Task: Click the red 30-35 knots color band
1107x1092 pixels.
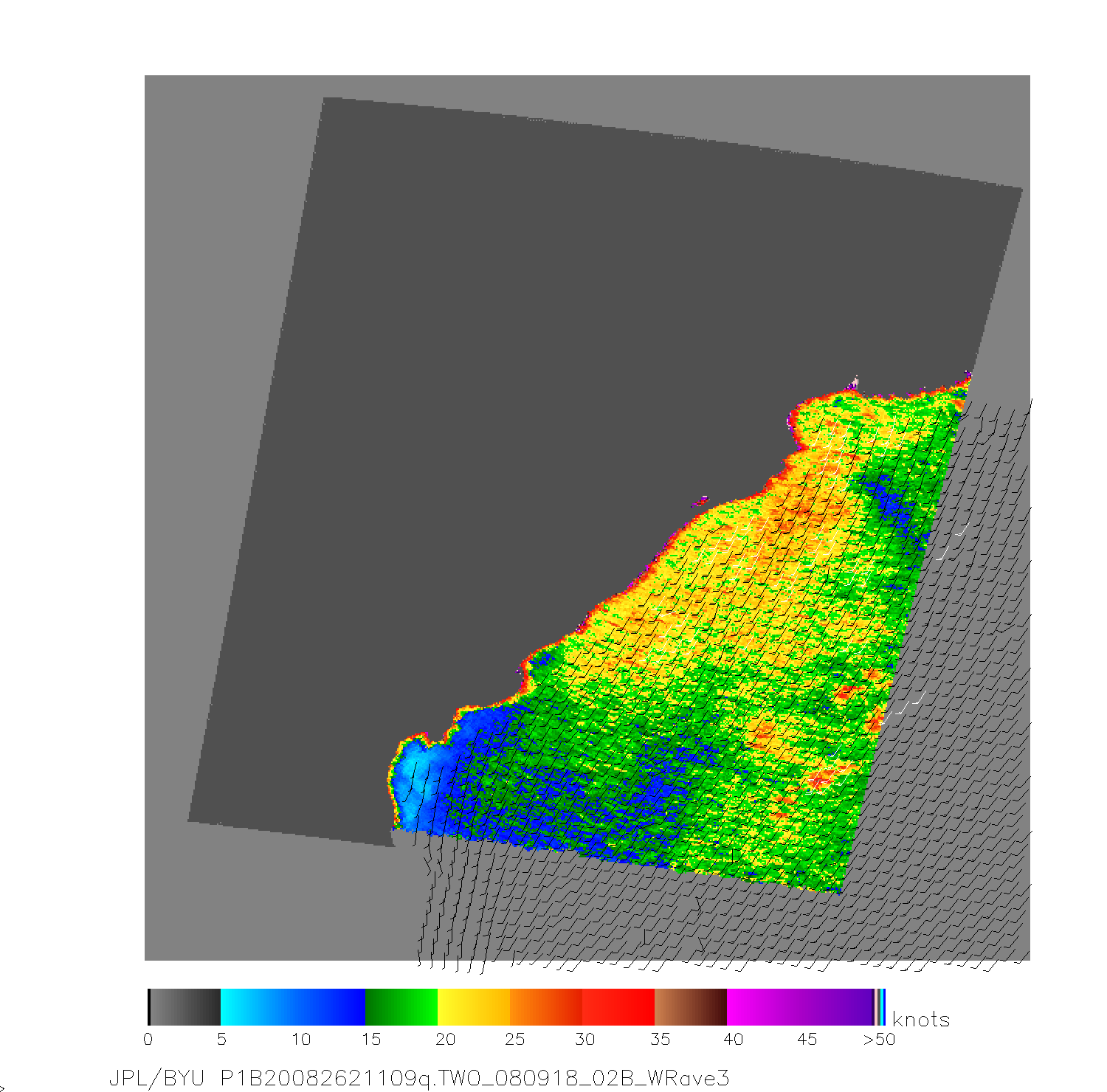Action: 618,1007
